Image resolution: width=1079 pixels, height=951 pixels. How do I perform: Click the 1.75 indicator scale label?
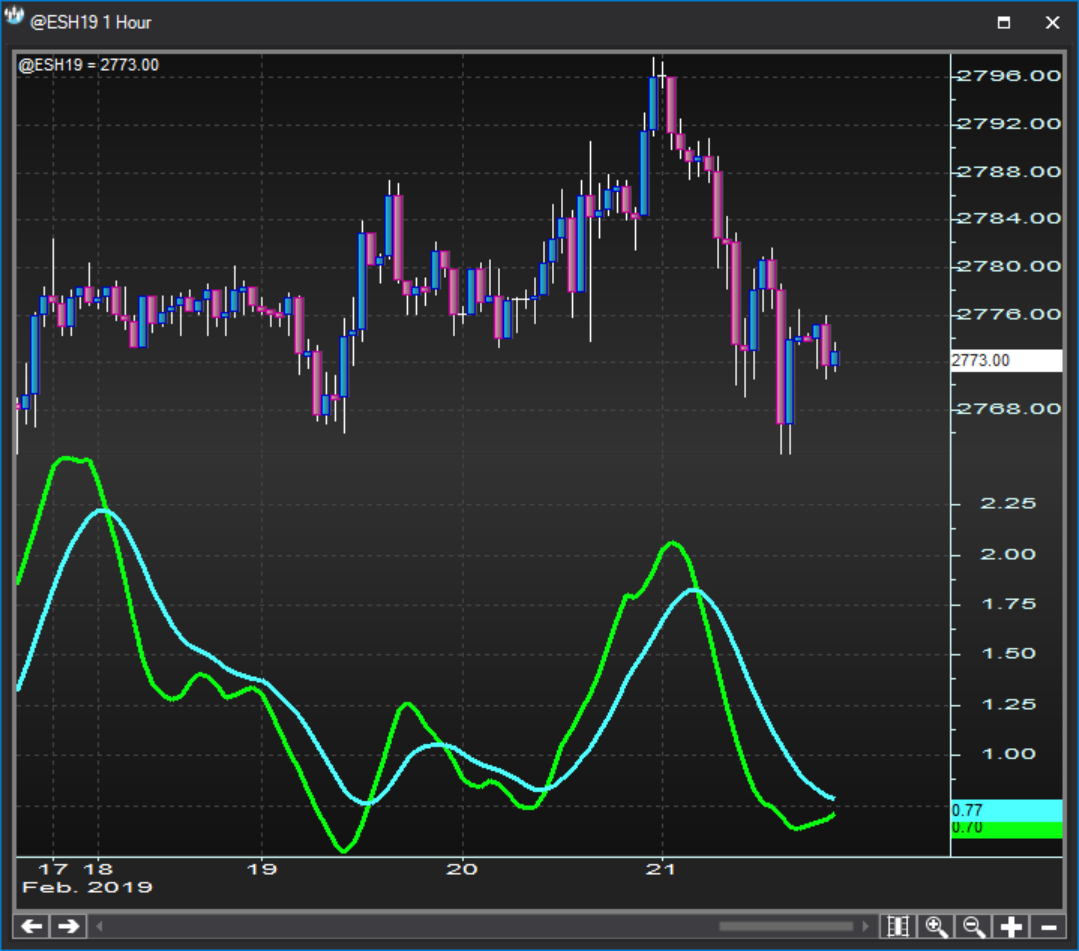click(x=1008, y=604)
